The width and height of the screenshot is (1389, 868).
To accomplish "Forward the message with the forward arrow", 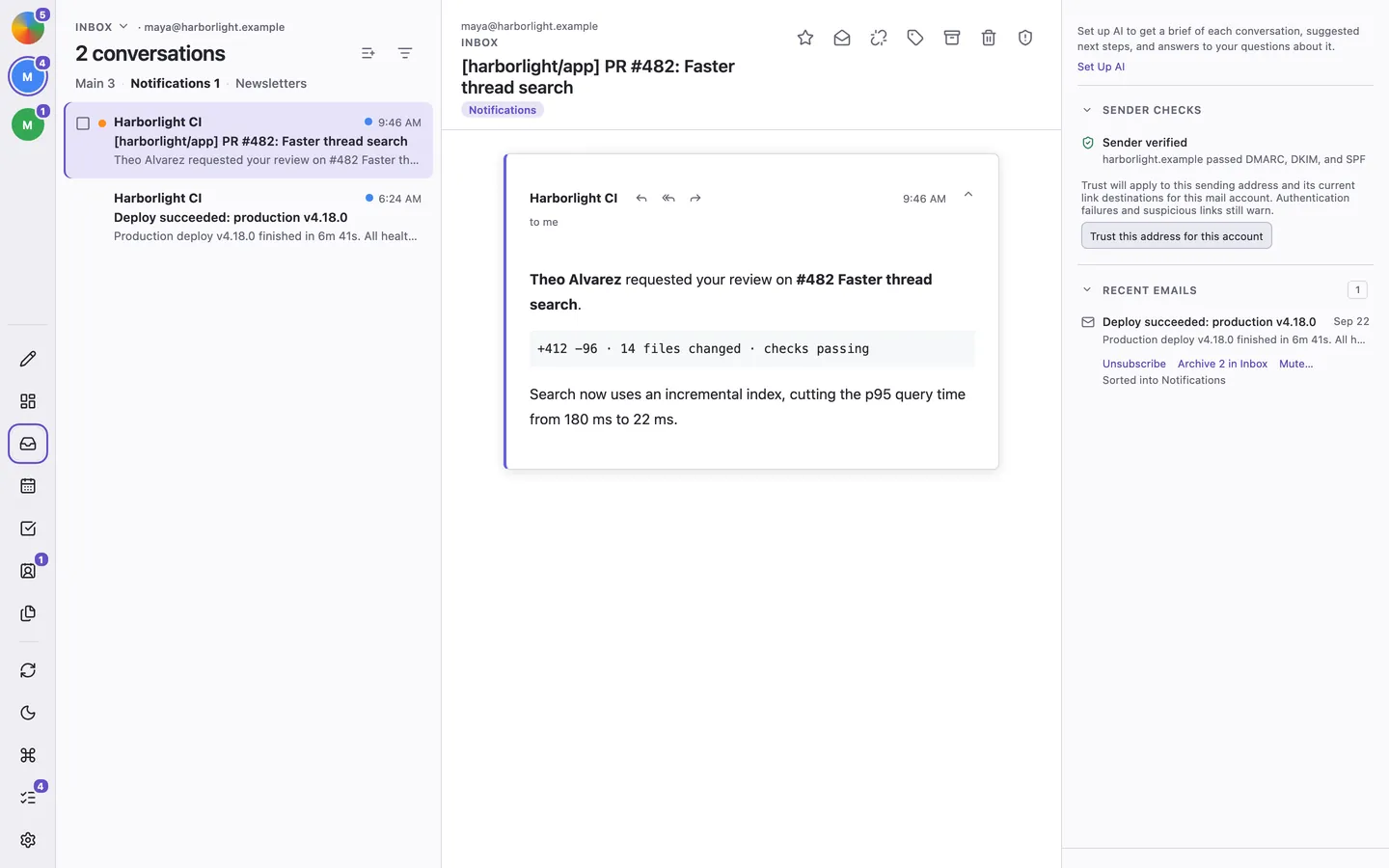I will coord(695,198).
